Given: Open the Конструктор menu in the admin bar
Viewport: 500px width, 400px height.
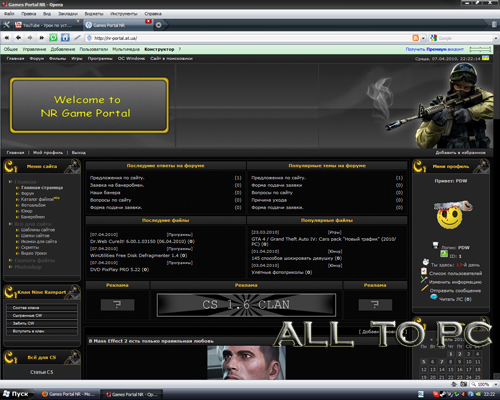Looking at the screenshot, I should click(159, 49).
